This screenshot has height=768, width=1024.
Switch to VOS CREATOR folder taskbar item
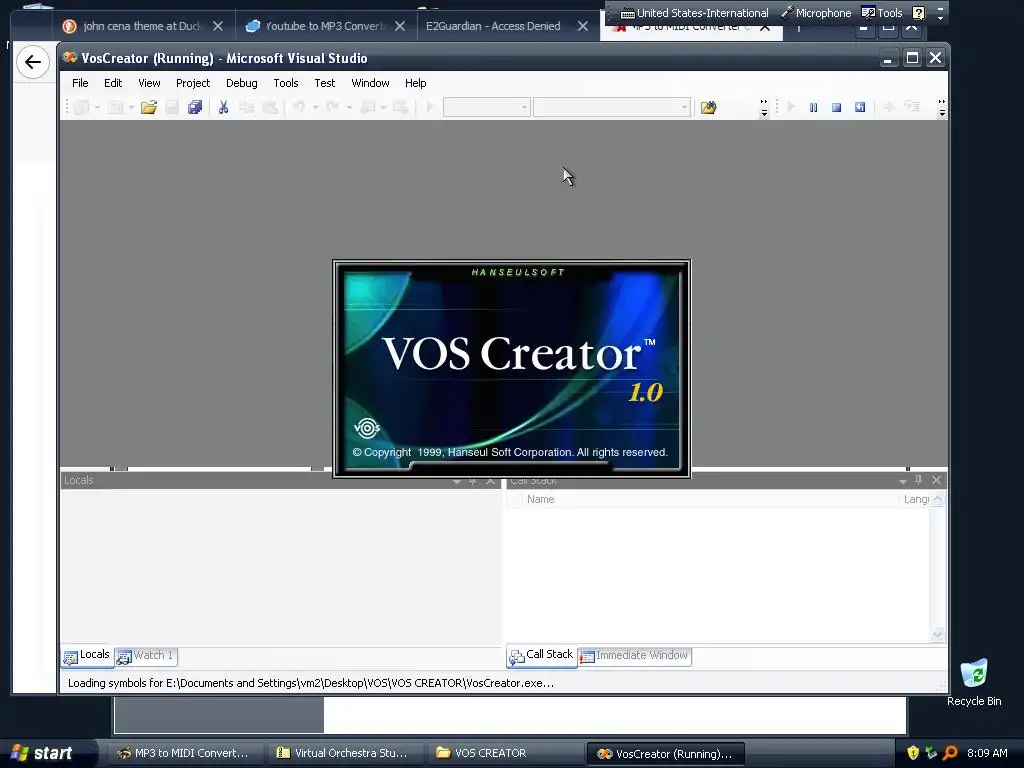504,753
